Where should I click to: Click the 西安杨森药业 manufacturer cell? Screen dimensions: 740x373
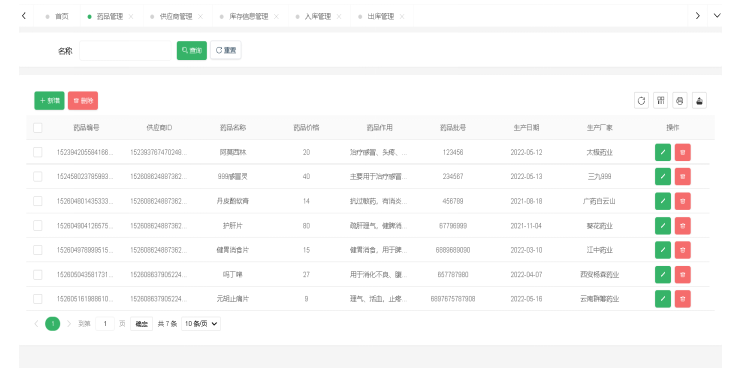coord(599,274)
